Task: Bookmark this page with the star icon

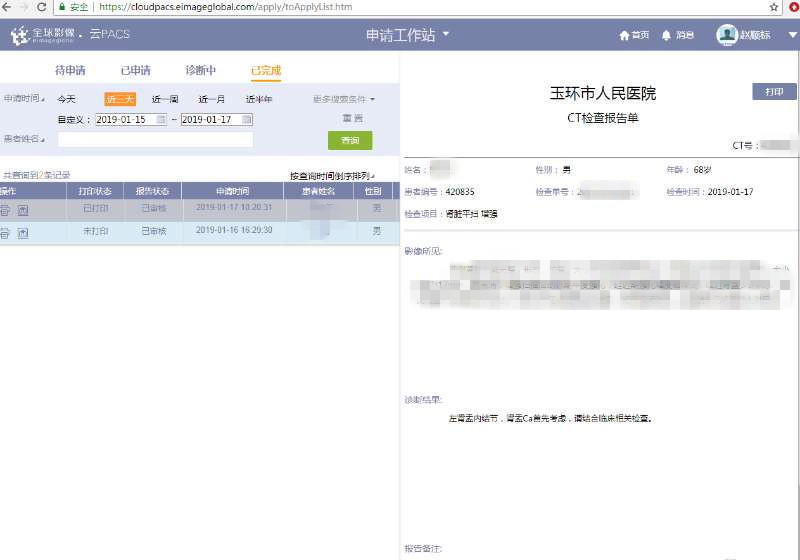Action: (773, 7)
